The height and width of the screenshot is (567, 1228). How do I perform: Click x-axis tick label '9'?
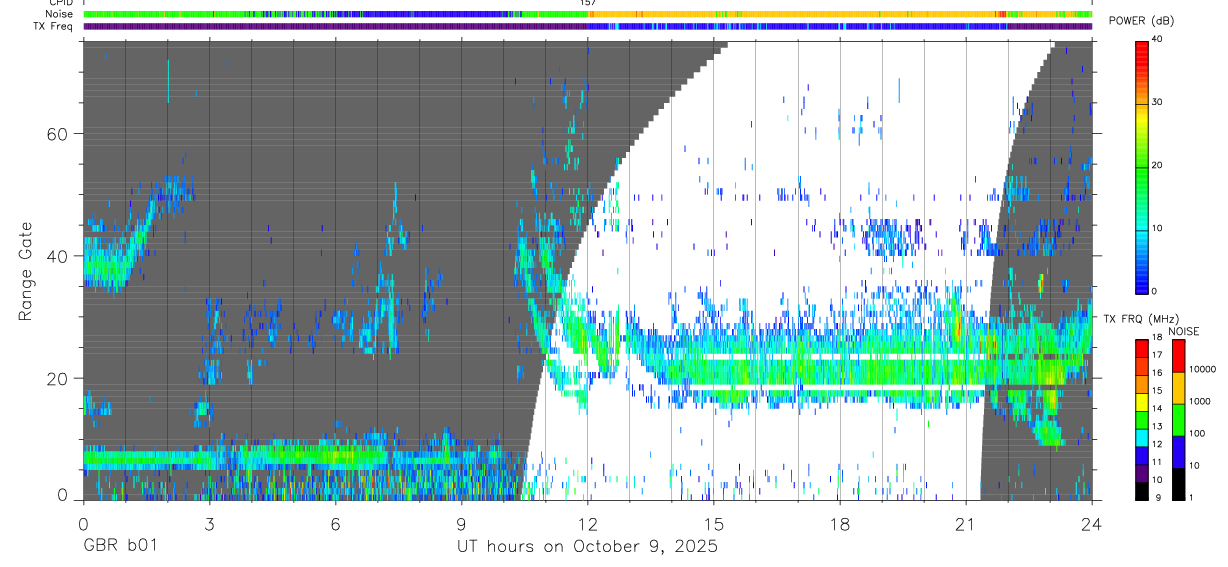(461, 524)
